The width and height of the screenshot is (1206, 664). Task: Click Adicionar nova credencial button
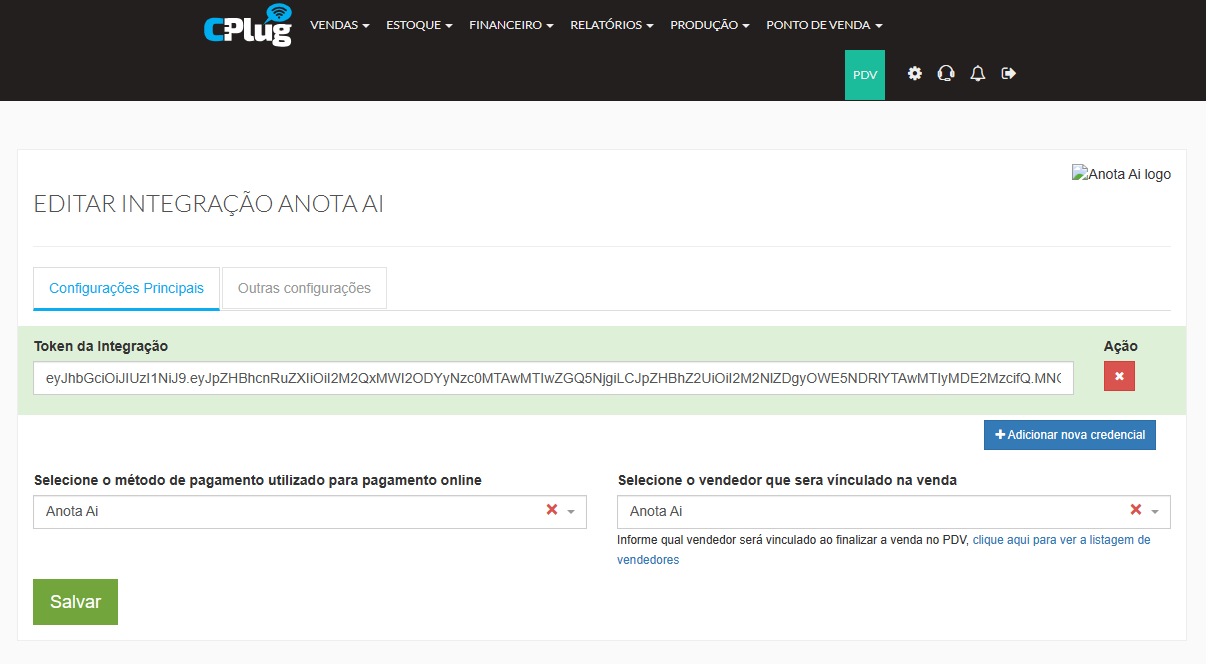1070,435
